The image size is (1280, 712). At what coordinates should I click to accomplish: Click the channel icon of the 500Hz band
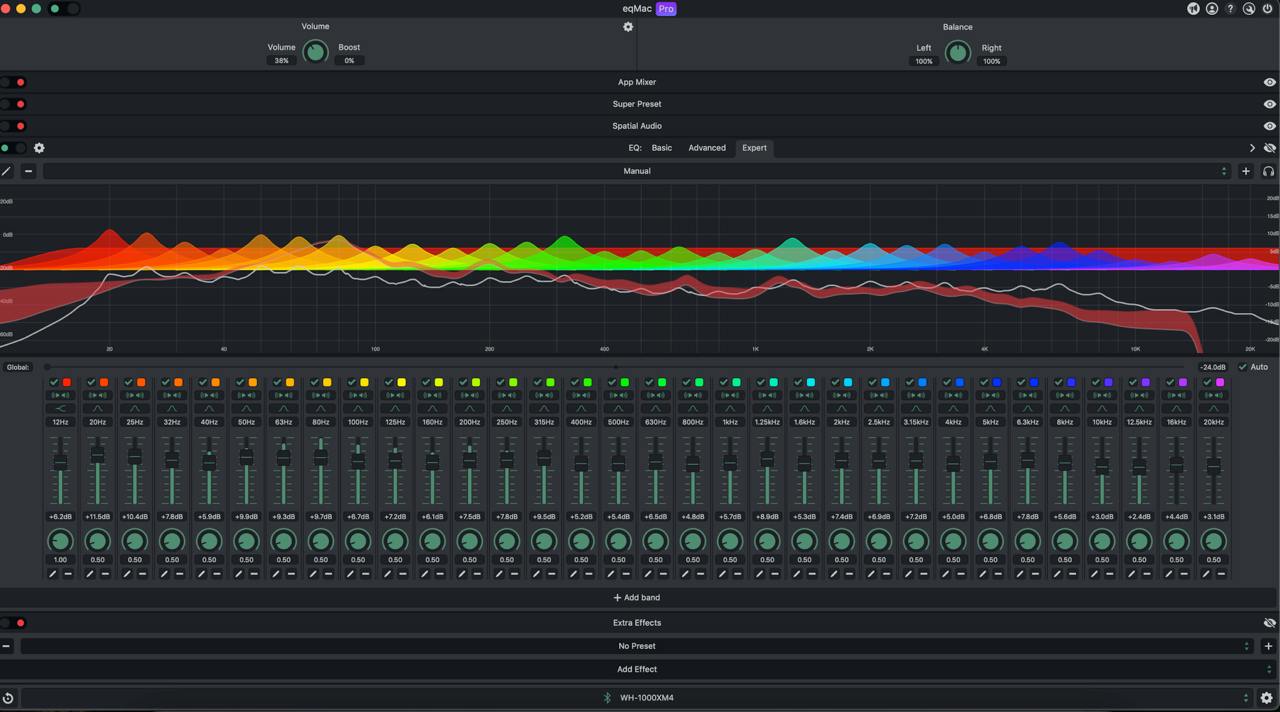click(x=618, y=395)
